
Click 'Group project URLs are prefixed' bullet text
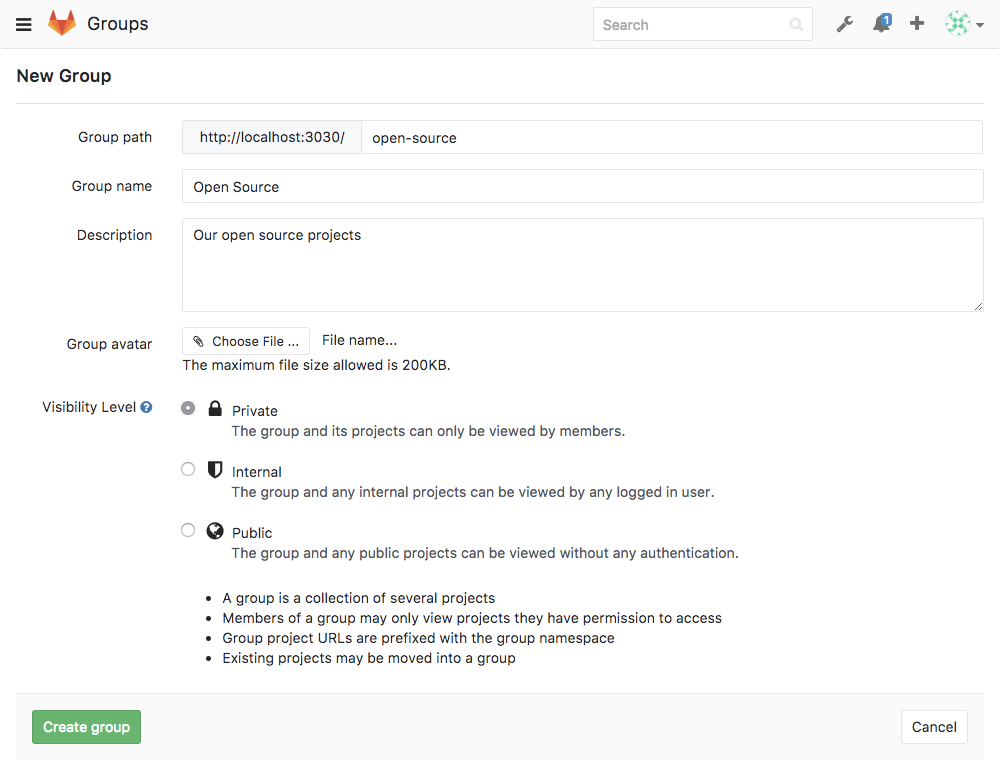pos(418,638)
